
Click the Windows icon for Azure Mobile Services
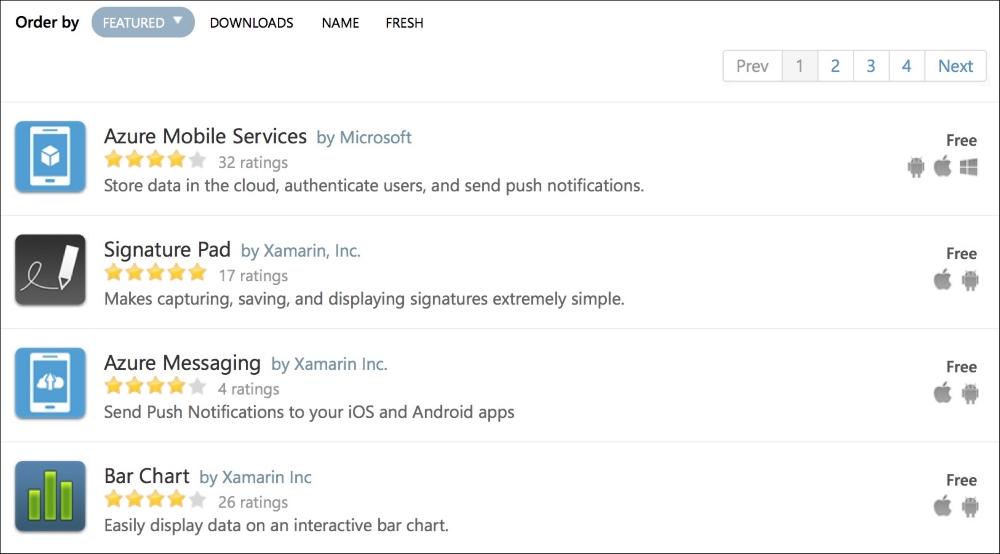click(969, 167)
